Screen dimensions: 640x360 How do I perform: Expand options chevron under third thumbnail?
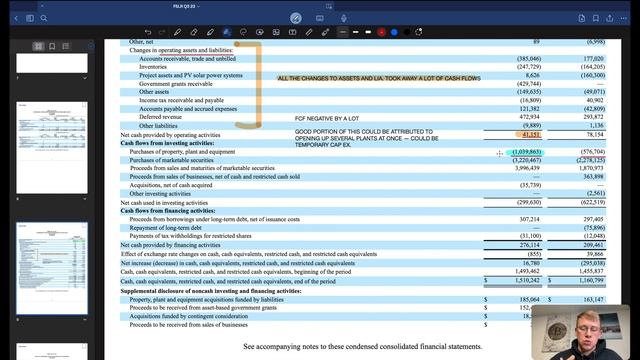(x=84, y=320)
